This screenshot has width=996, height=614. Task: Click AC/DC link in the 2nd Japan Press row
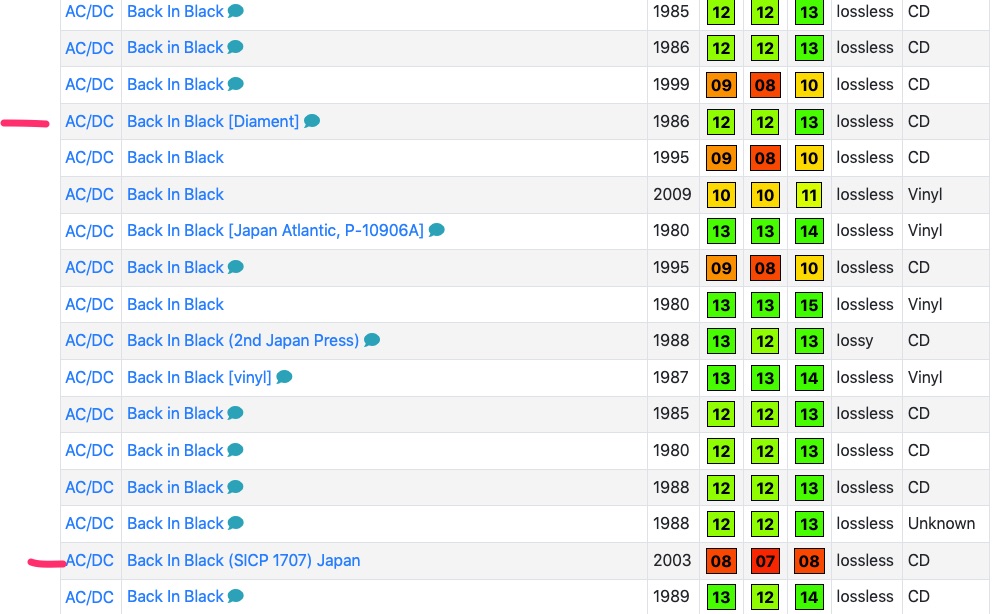(x=90, y=340)
